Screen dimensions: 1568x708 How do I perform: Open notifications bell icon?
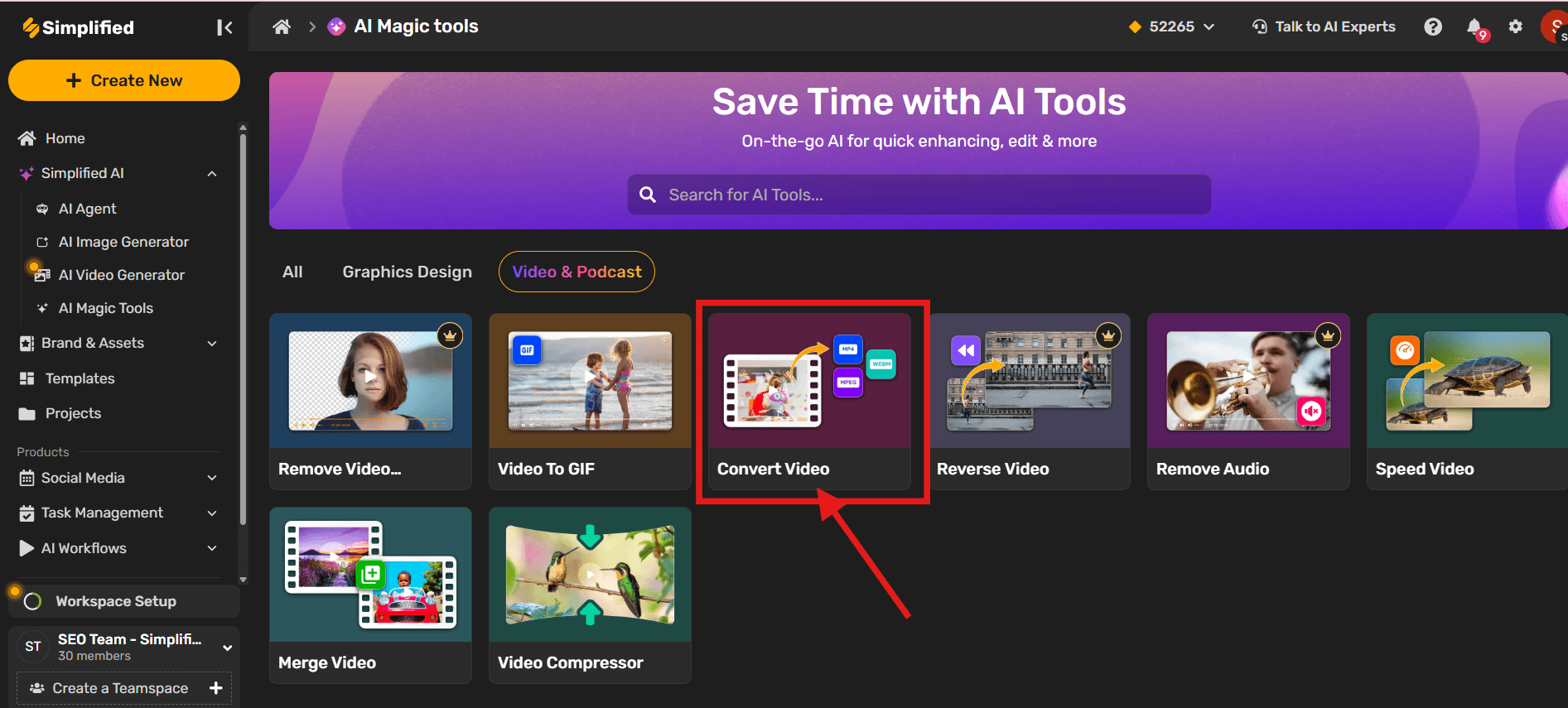pos(1474,27)
